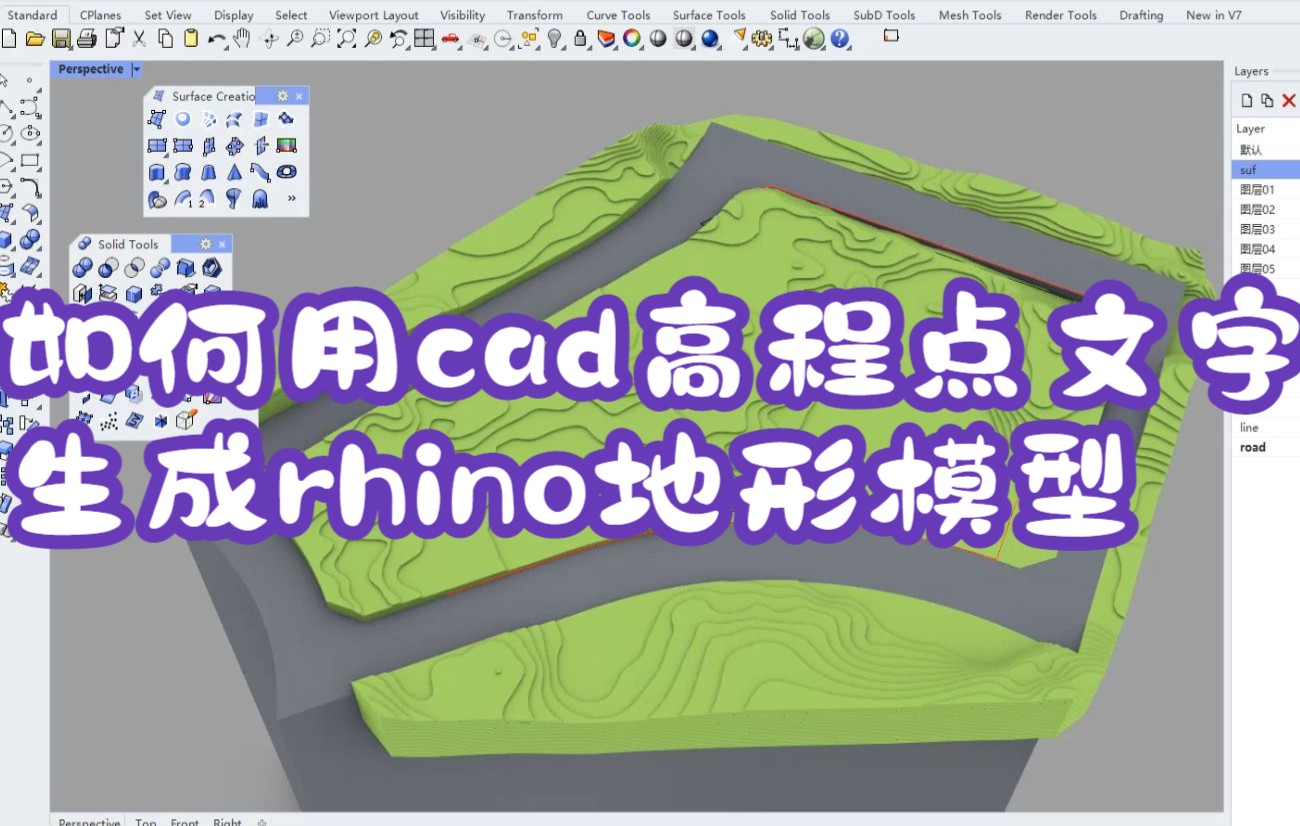This screenshot has height=826, width=1300.
Task: Close the Solid Tools floating toolbar
Action: pyautogui.click(x=222, y=244)
